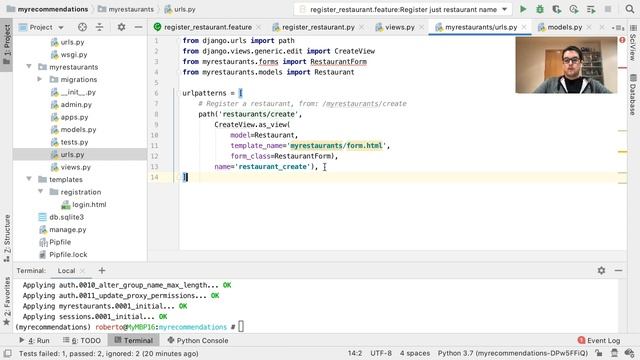Click the 4 spaces indent widget
The image size is (640, 360).
(x=415, y=353)
